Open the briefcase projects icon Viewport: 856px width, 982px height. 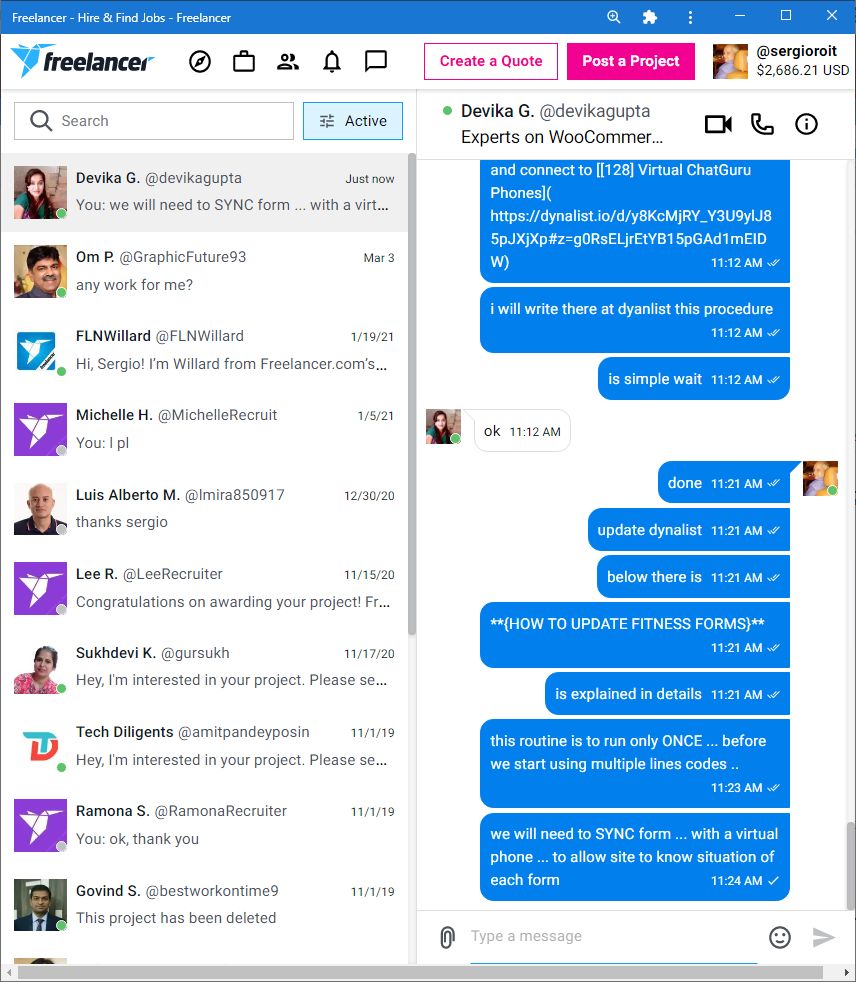(244, 61)
